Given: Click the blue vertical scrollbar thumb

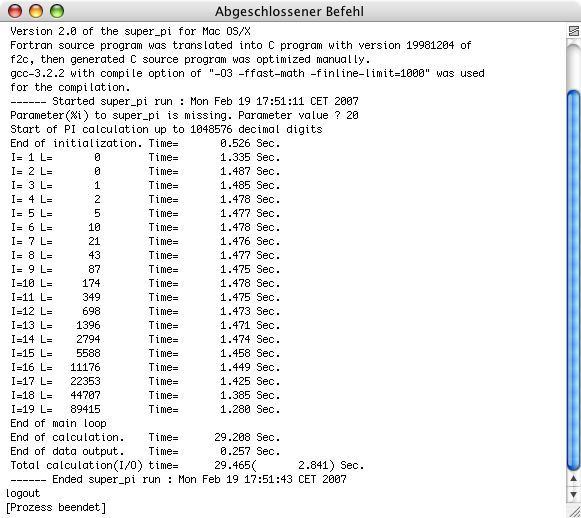Looking at the screenshot, I should point(573,280).
